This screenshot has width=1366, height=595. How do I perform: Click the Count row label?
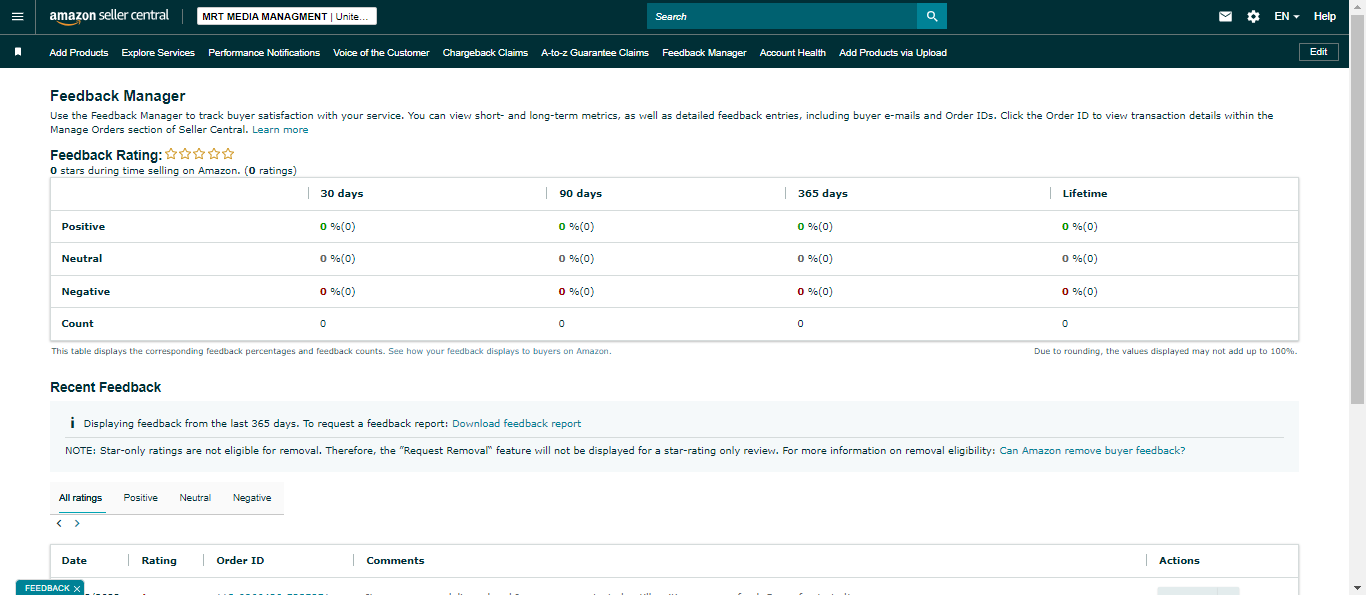click(77, 324)
